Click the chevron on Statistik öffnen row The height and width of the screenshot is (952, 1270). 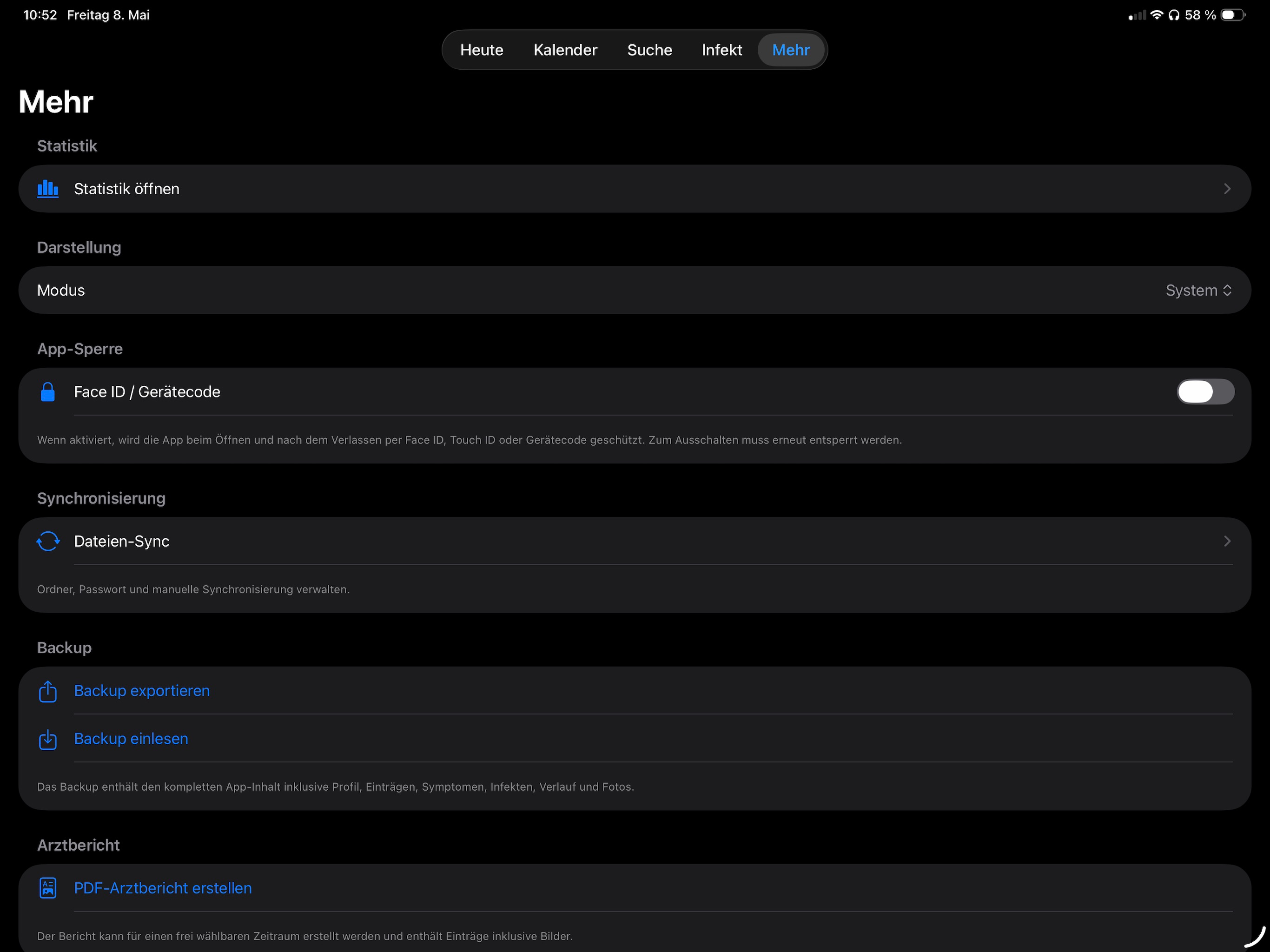[x=1227, y=189]
